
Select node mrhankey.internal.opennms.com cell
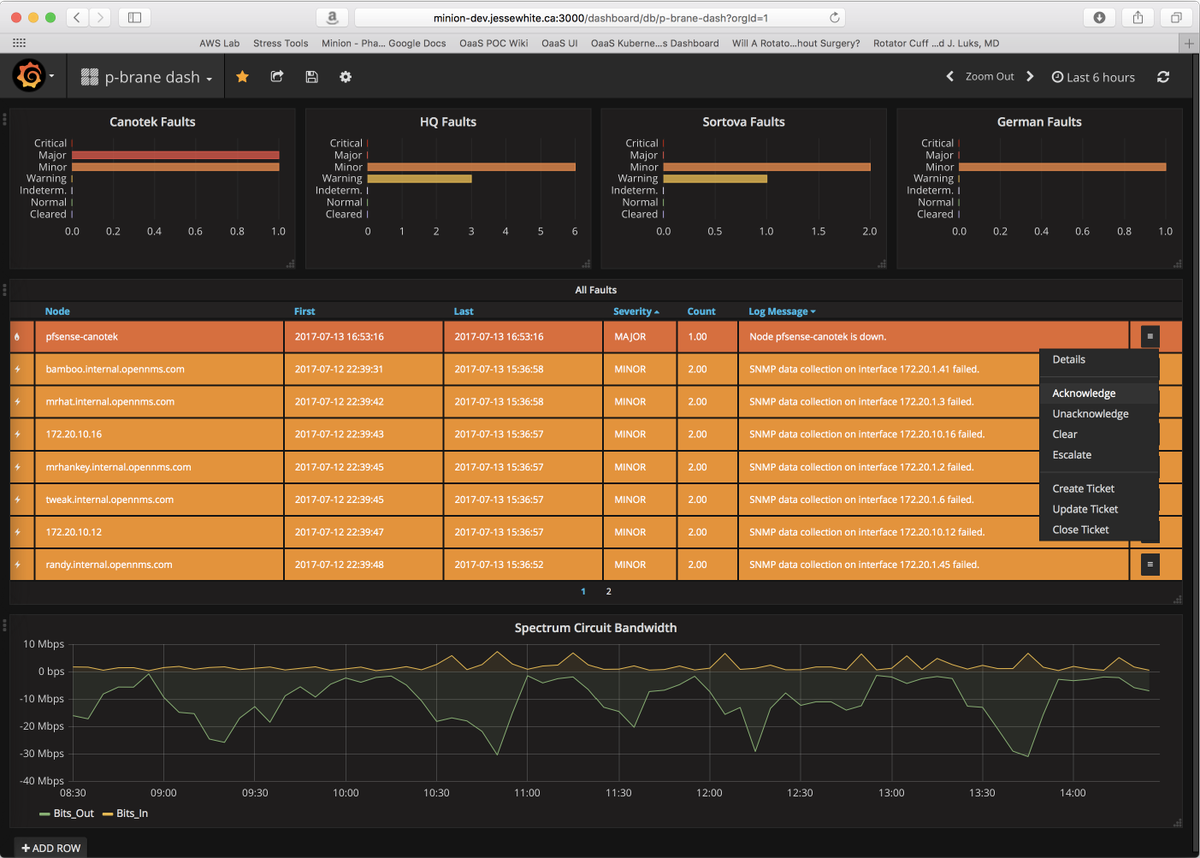click(159, 467)
